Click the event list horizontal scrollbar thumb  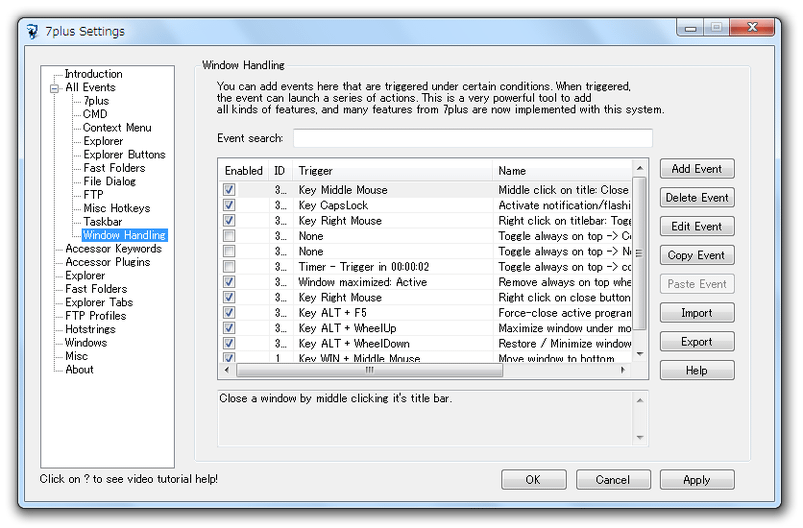click(369, 370)
